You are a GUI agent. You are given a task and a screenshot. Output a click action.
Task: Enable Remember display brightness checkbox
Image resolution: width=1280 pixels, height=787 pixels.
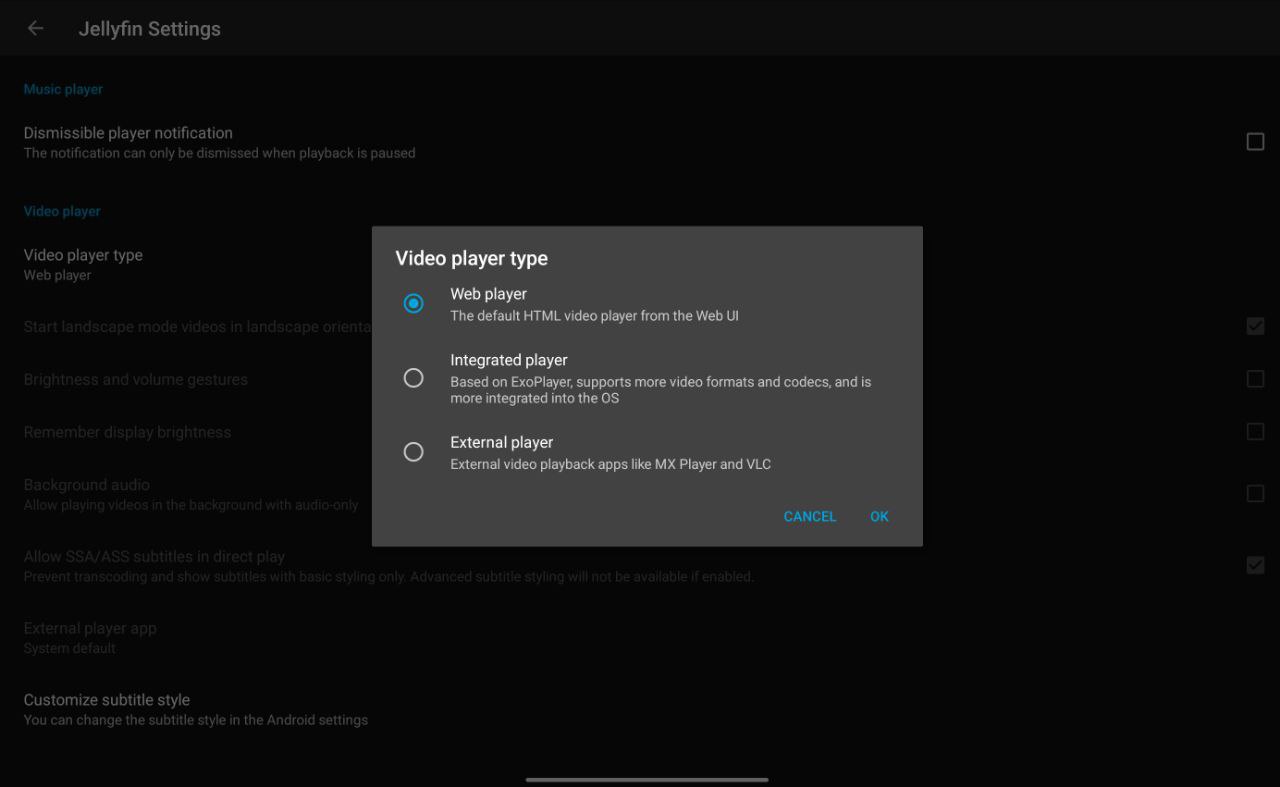(x=1255, y=432)
